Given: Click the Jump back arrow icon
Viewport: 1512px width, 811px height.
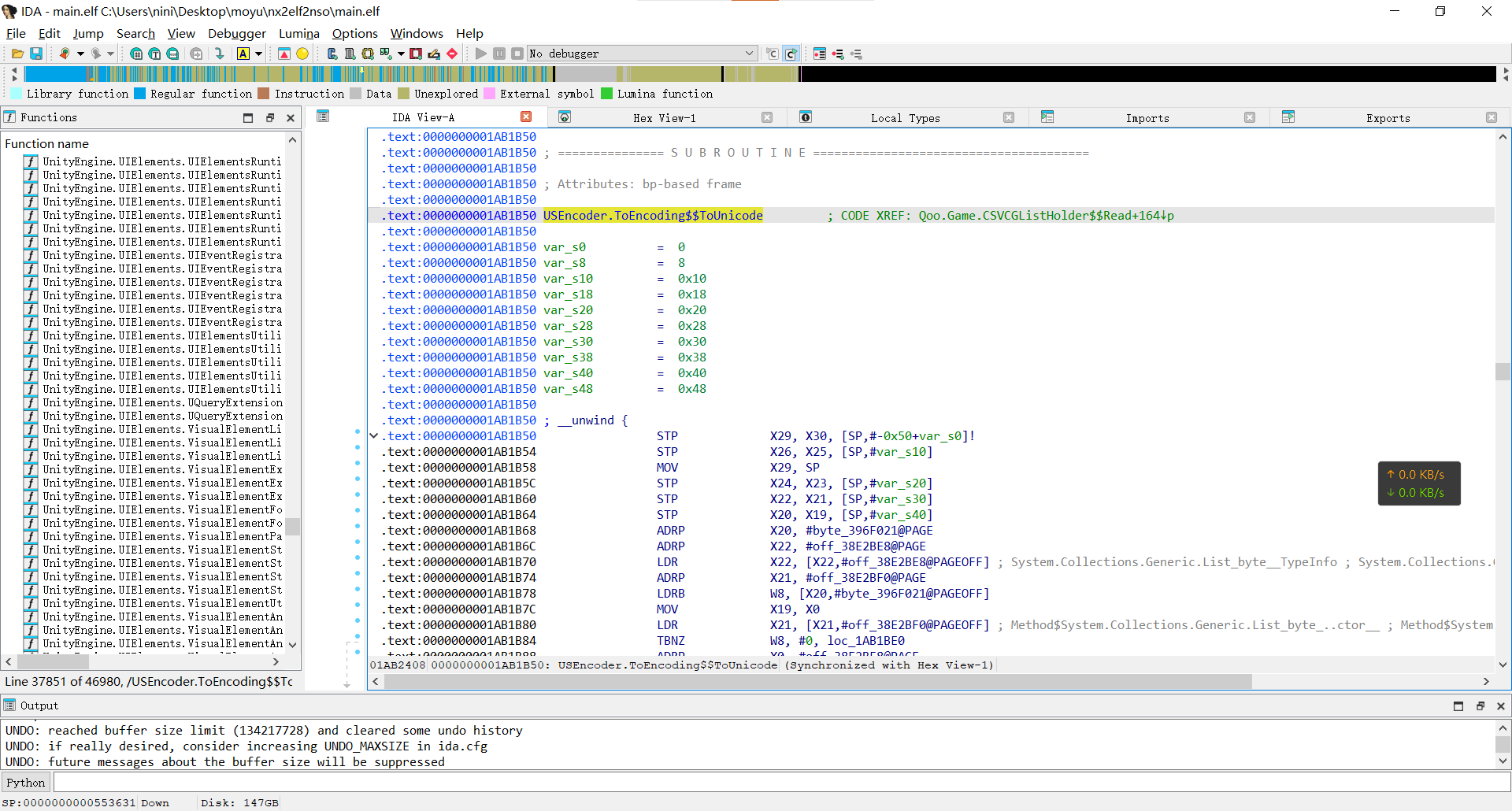Looking at the screenshot, I should pos(65,54).
